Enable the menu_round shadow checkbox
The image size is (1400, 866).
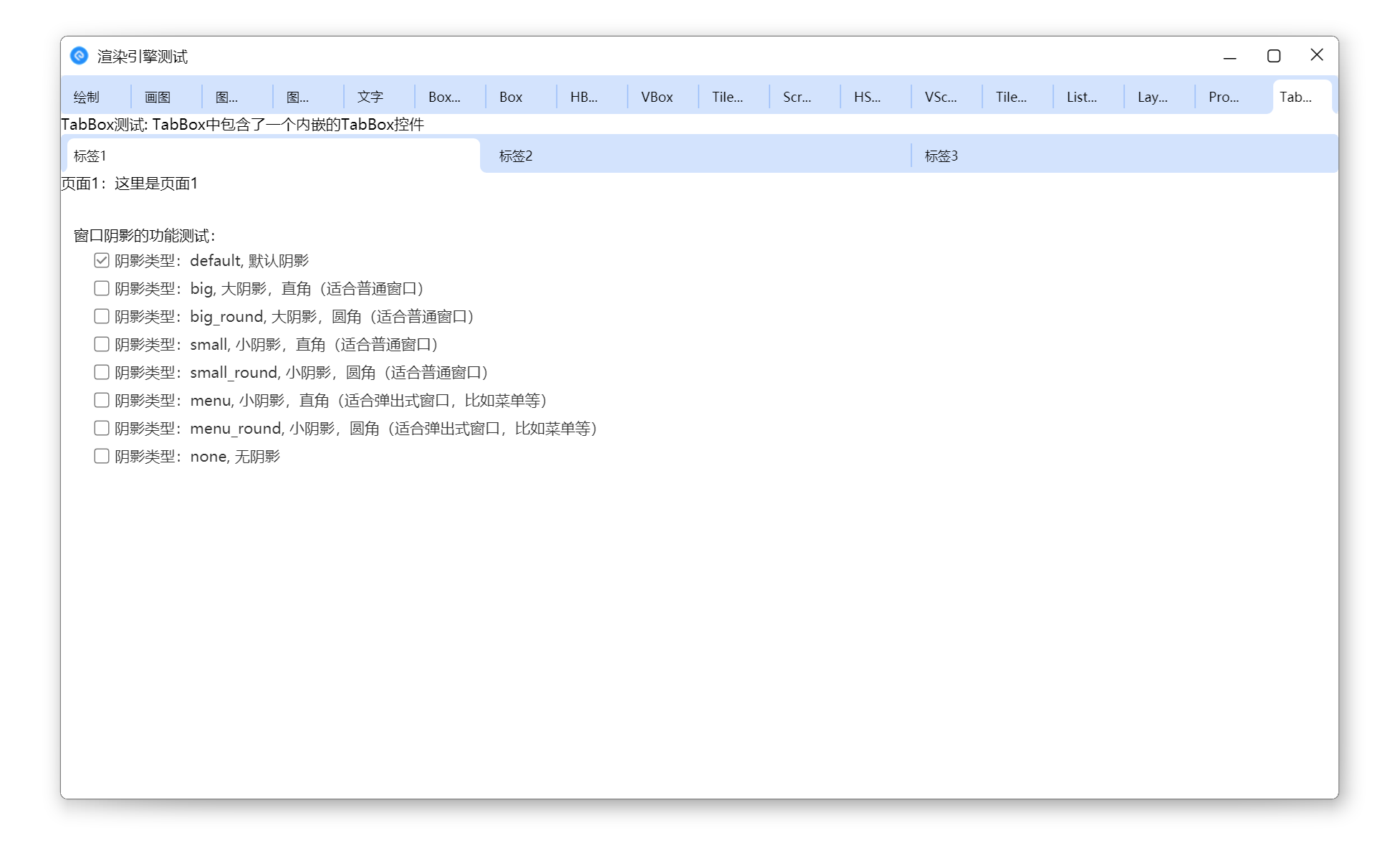101,427
